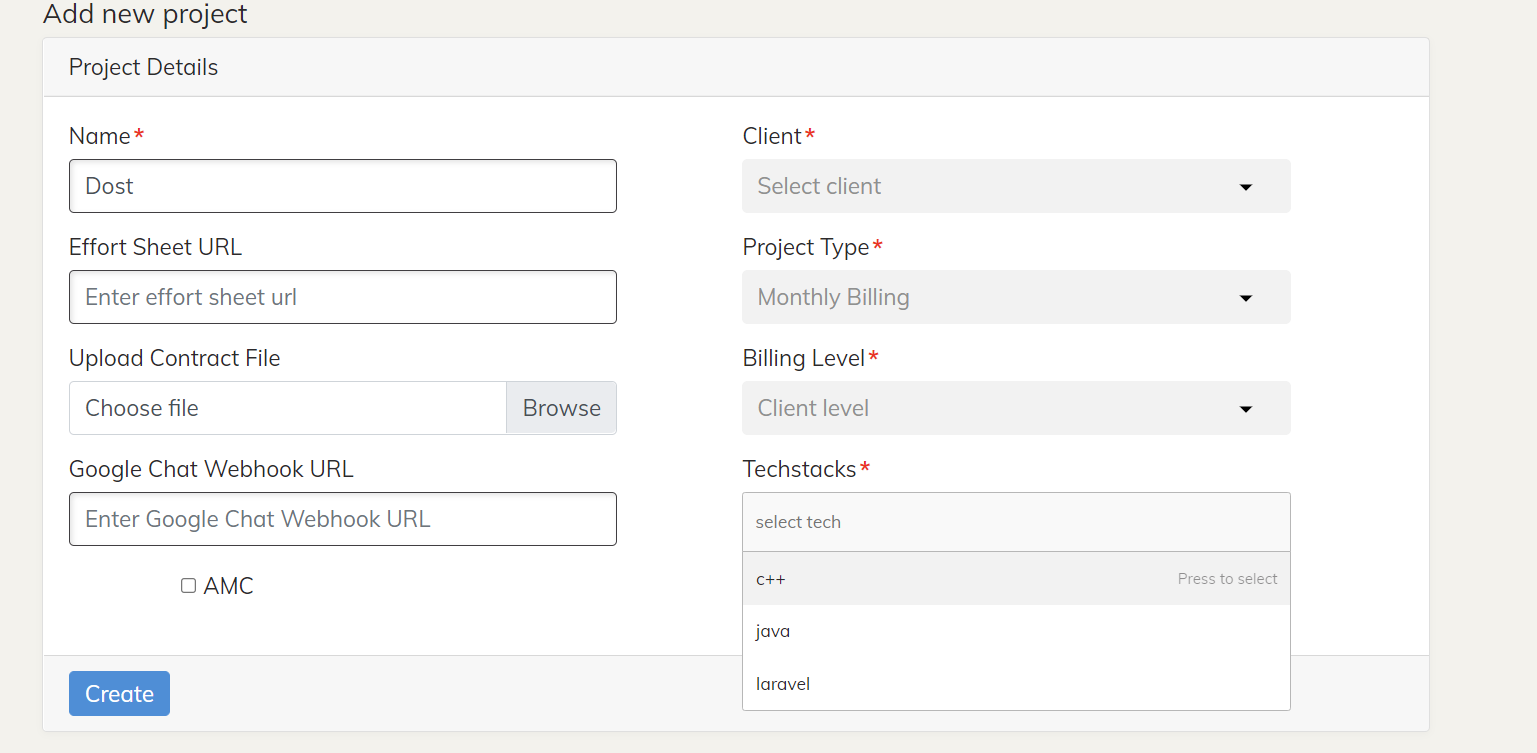This screenshot has height=753, width=1537.
Task: Click the Browse button for contract file
Action: pyautogui.click(x=561, y=408)
